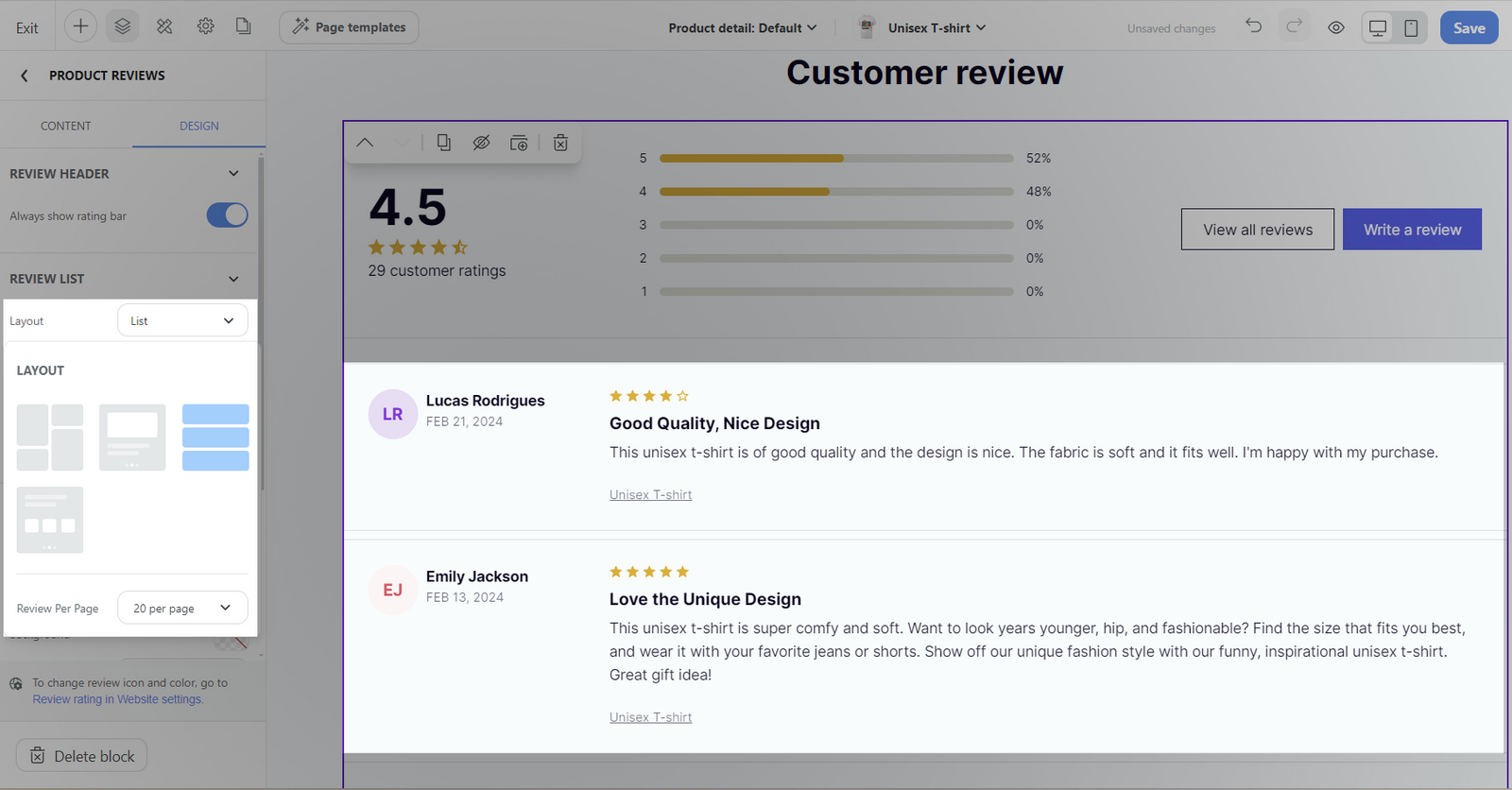Click the Delete block button
The height and width of the screenshot is (790, 1512).
81,755
